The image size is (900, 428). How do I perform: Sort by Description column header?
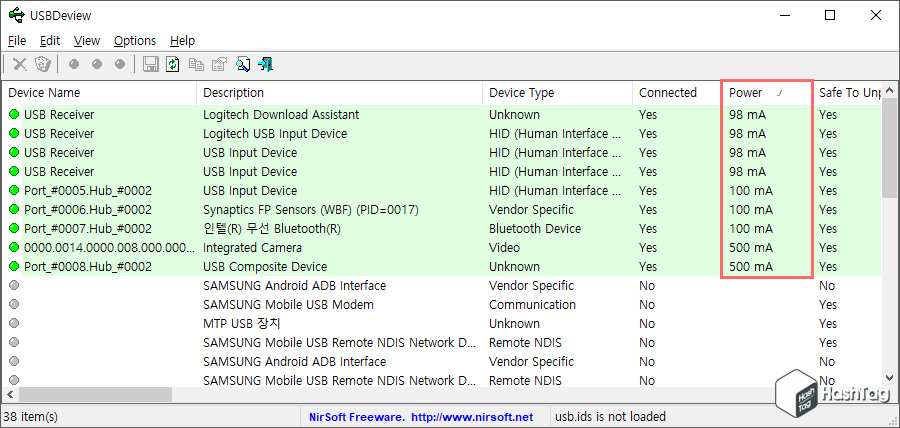tap(340, 92)
